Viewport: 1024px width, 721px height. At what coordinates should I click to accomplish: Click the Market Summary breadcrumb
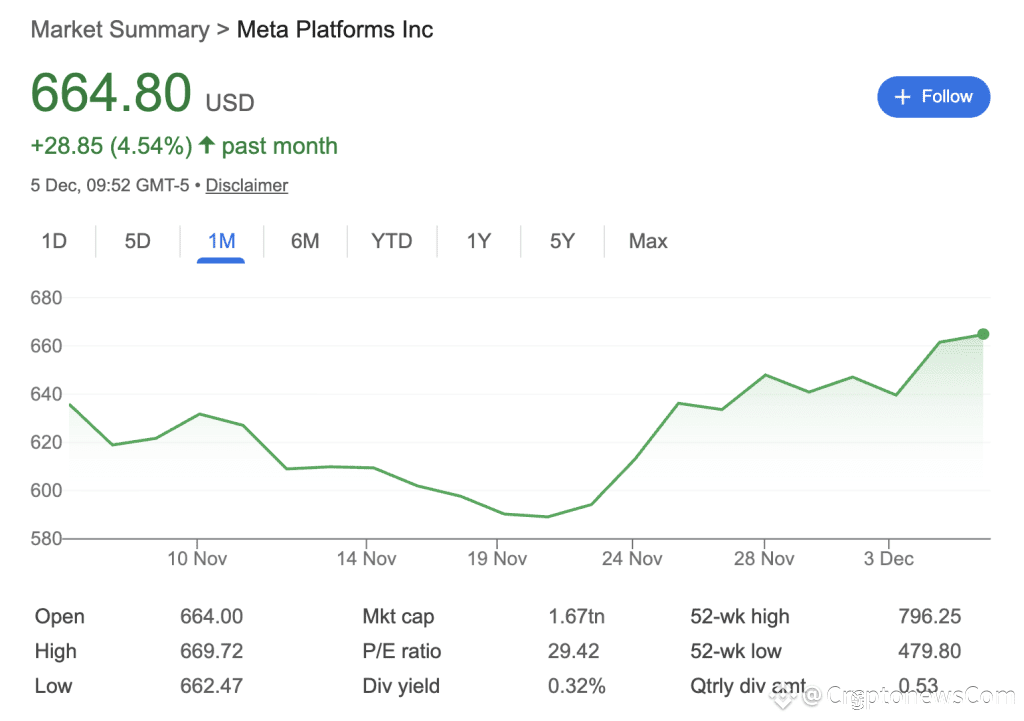pyautogui.click(x=120, y=29)
